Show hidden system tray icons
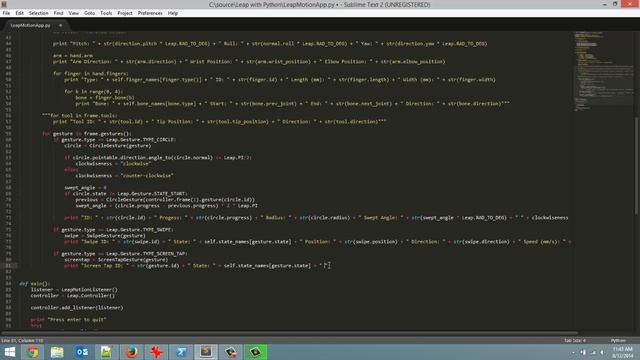 [x=573, y=352]
